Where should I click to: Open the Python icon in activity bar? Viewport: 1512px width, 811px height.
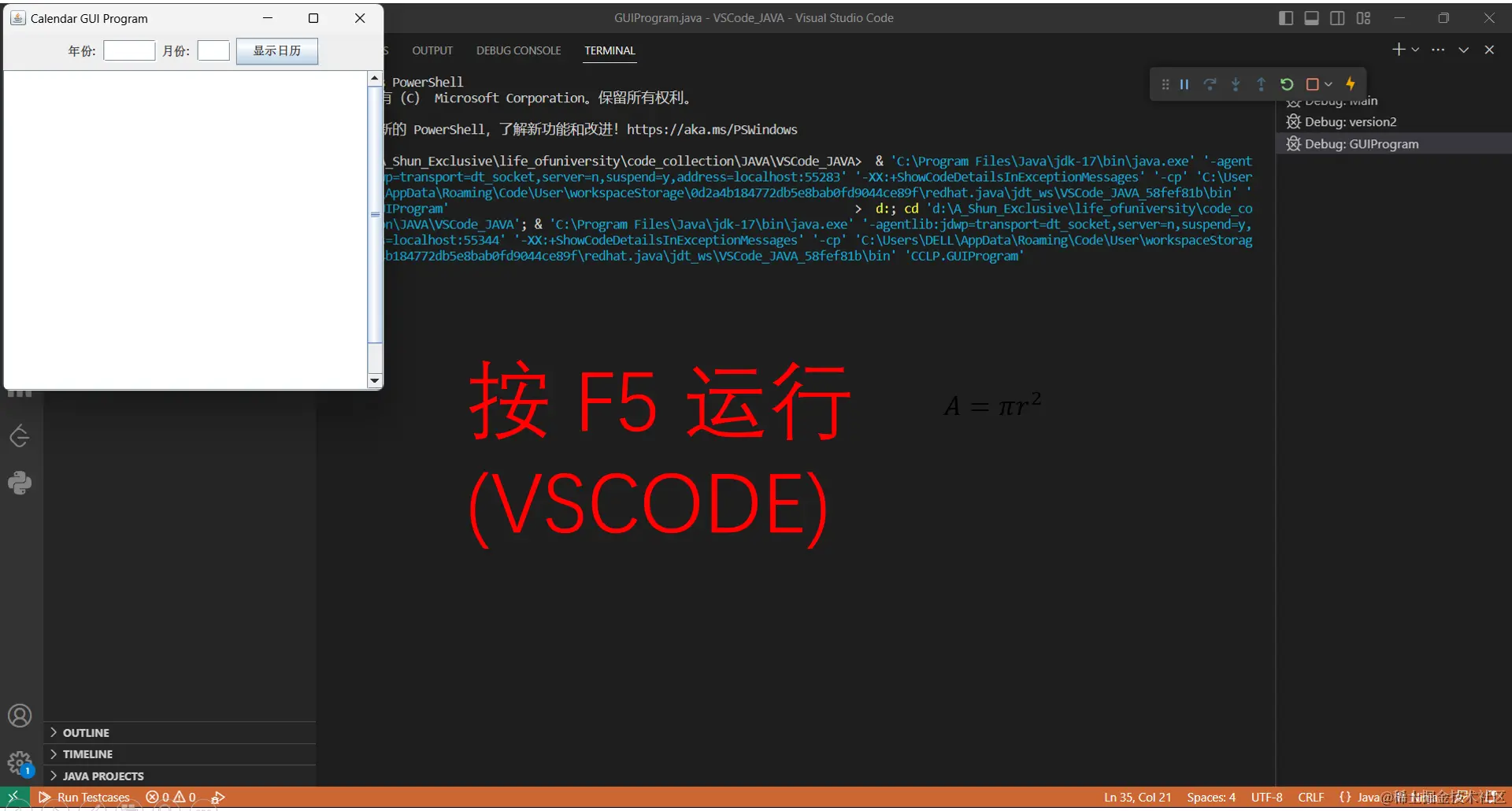[x=20, y=483]
